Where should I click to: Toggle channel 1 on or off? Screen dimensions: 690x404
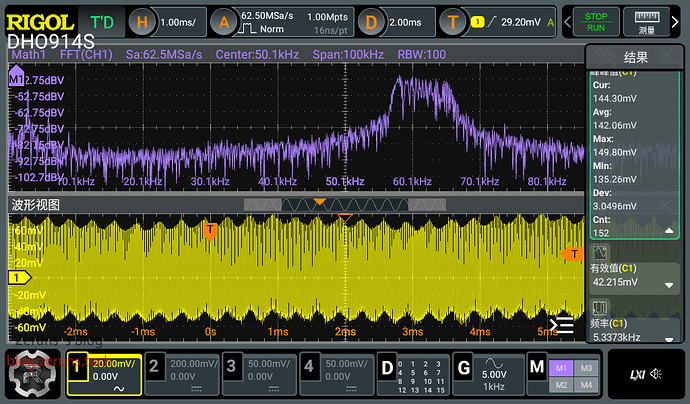point(79,367)
